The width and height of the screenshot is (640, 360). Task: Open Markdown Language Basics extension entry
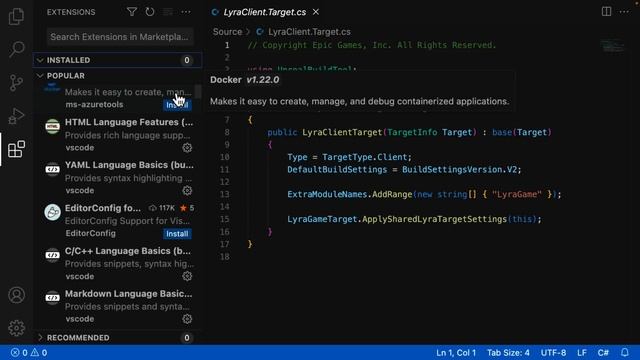point(117,306)
